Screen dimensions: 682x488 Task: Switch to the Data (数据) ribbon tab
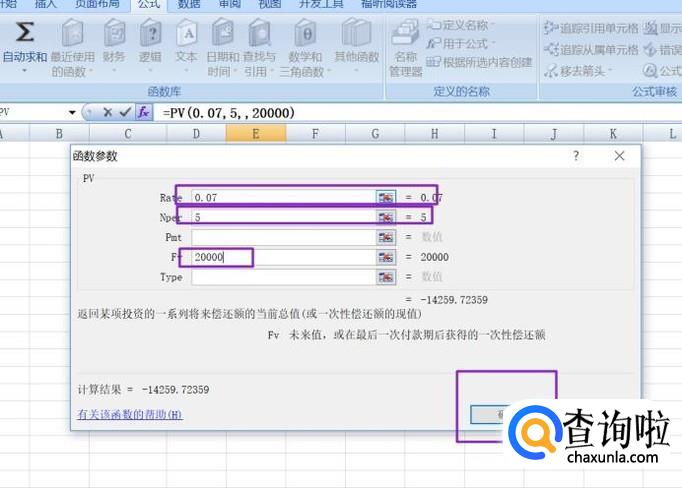pos(189,4)
